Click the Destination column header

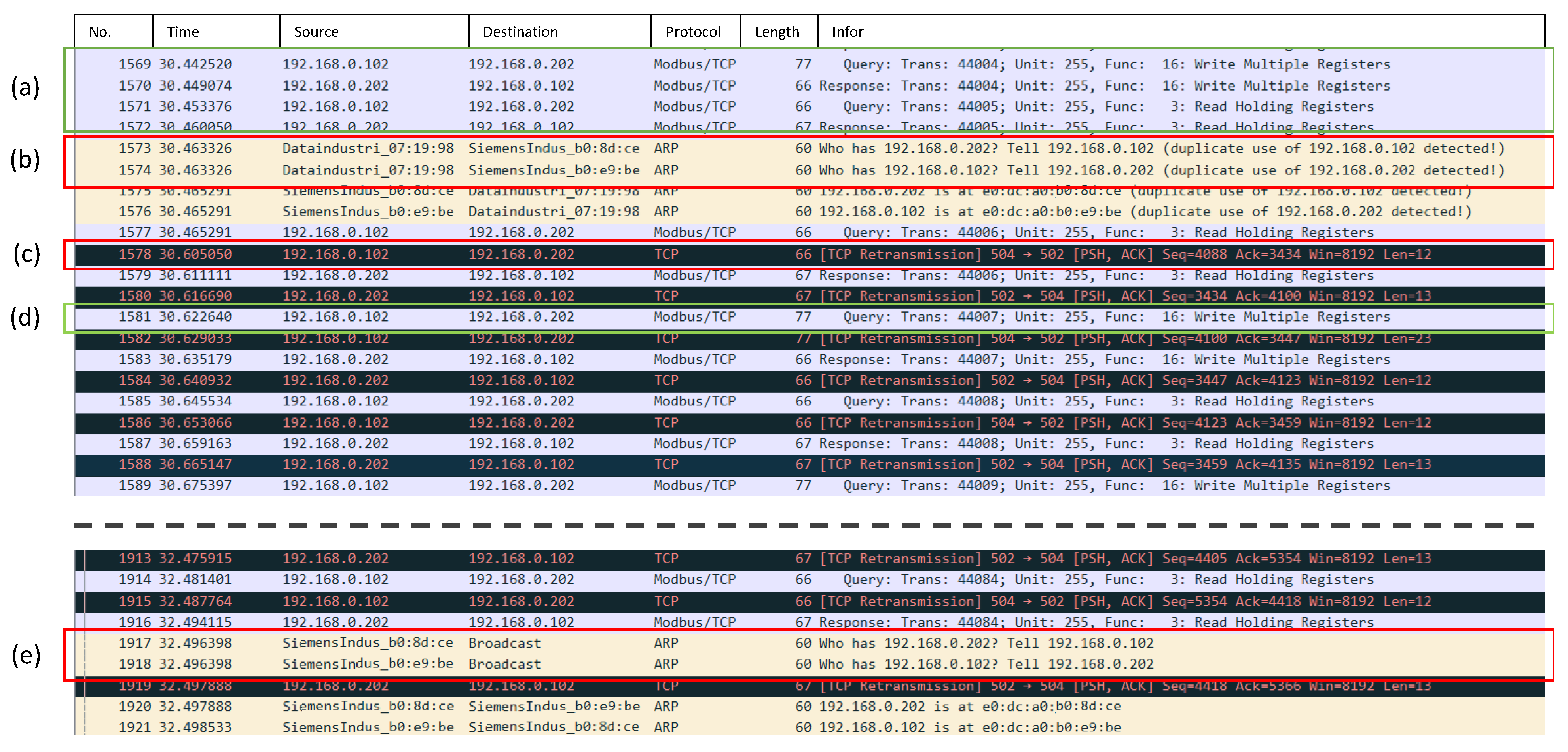pos(520,32)
